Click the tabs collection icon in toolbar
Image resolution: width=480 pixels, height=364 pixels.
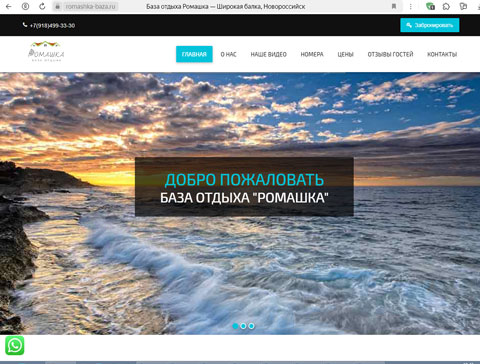(463, 6)
